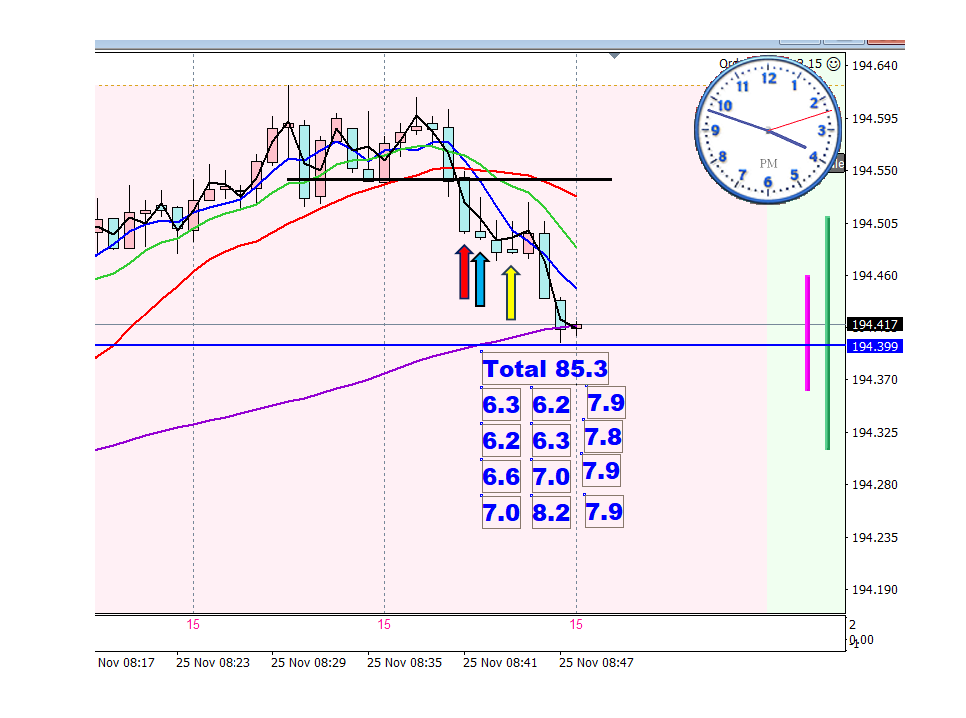The height and width of the screenshot is (718, 966).
Task: Select the 8.2 value label
Action: coord(551,512)
